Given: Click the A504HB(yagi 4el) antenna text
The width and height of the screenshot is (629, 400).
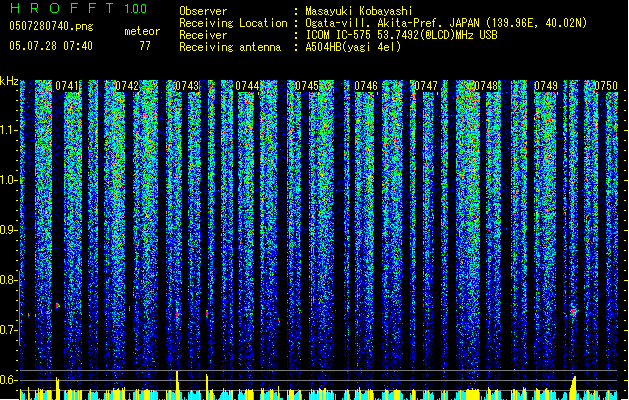Looking at the screenshot, I should (353, 47).
